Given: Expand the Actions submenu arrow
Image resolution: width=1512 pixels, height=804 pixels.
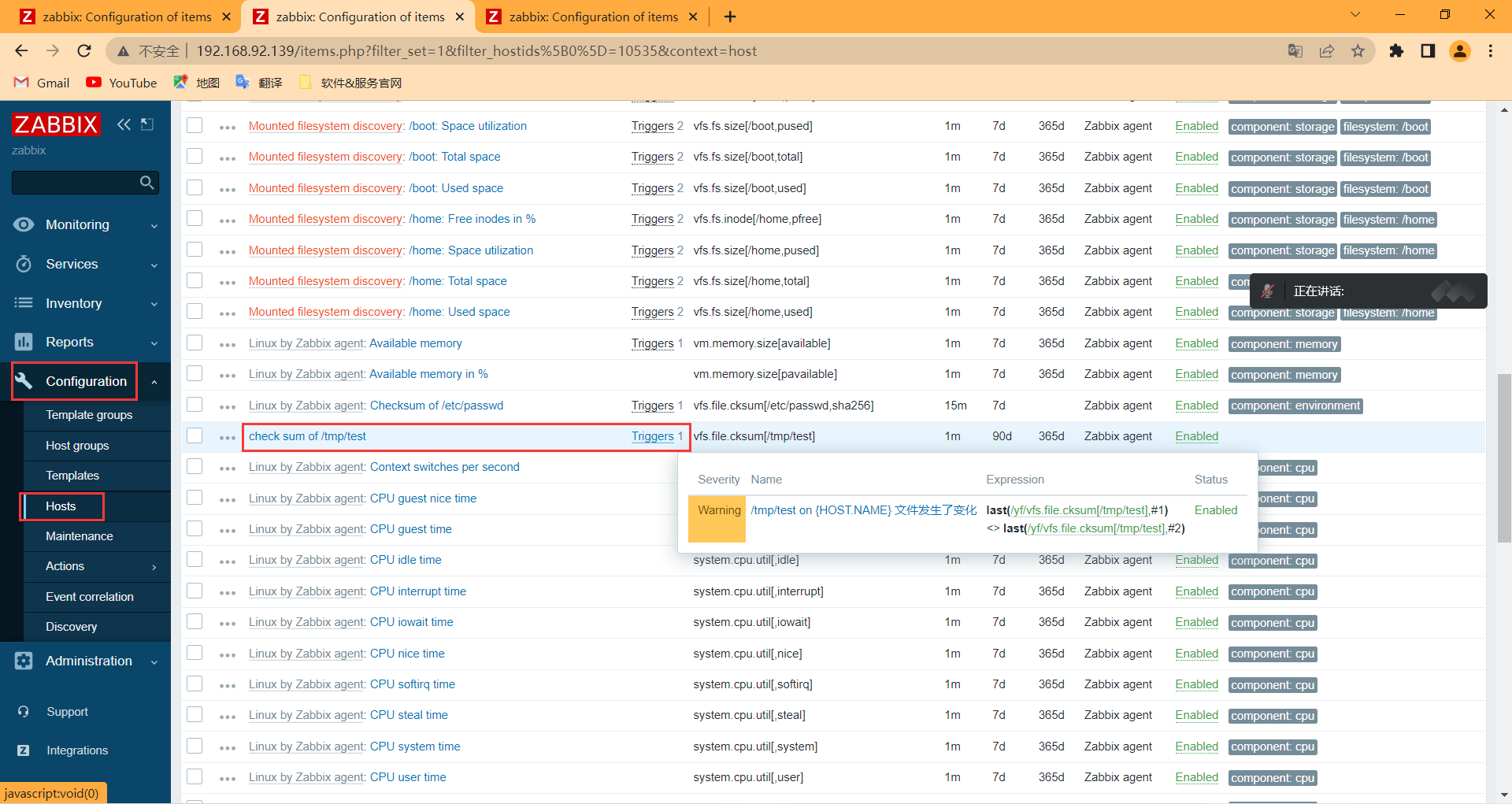Looking at the screenshot, I should (154, 567).
